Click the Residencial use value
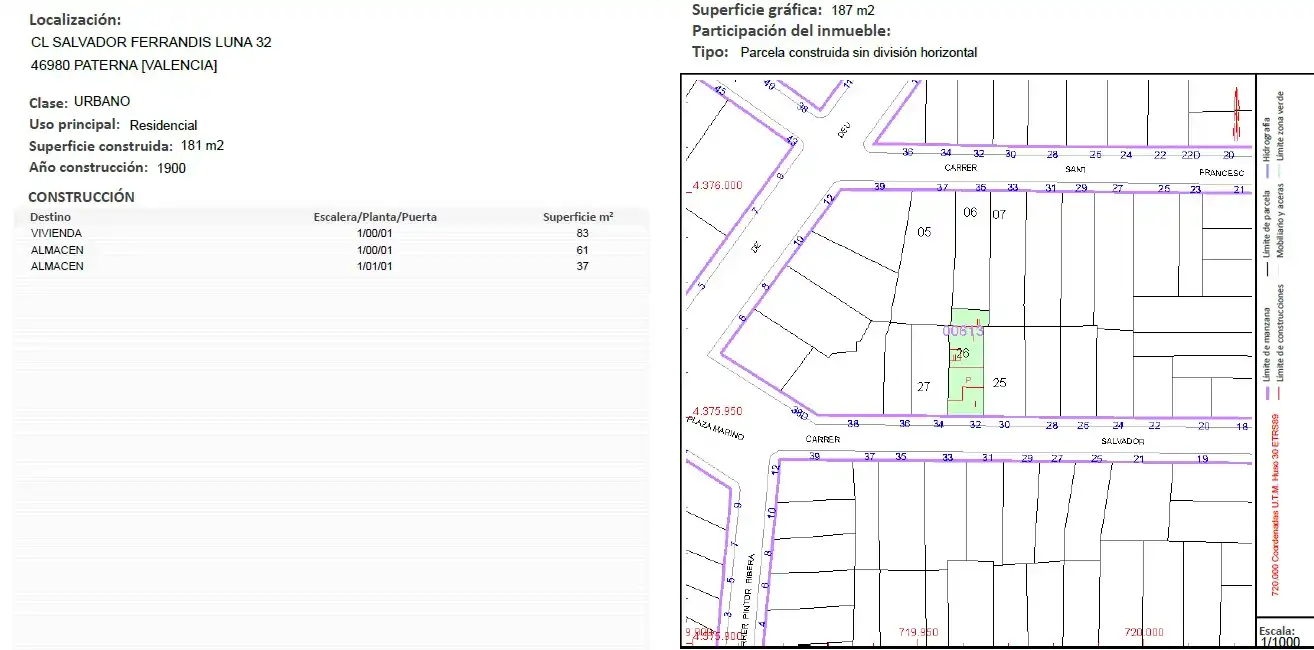The width and height of the screenshot is (1314, 650). [x=164, y=125]
